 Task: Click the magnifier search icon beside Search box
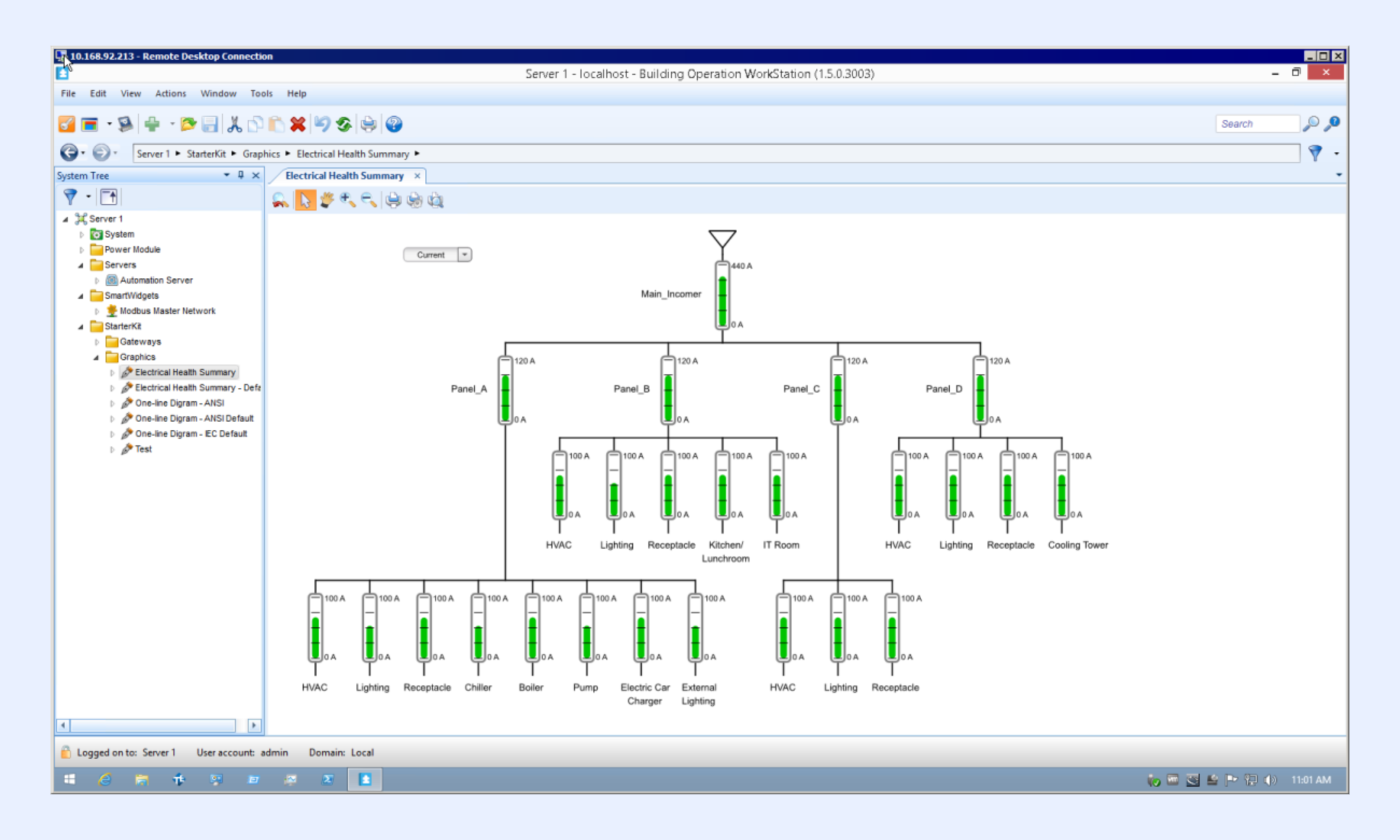coord(1311,124)
